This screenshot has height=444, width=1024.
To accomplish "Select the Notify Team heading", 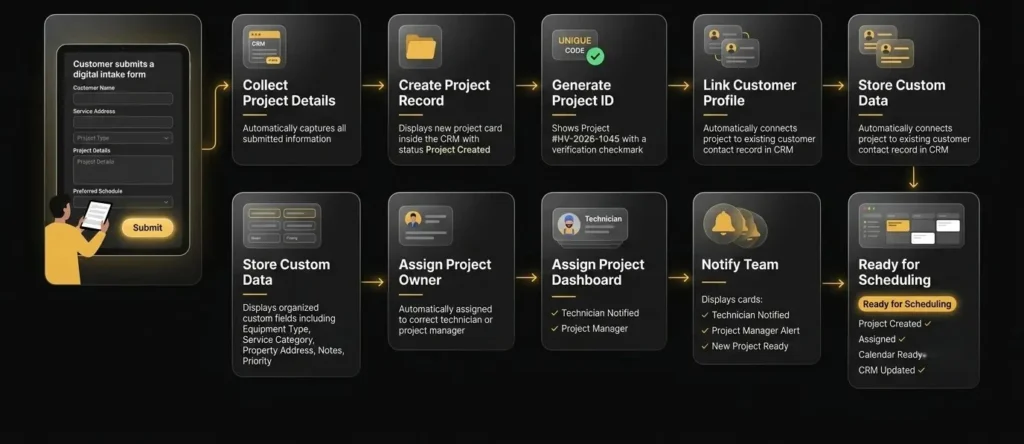I will pyautogui.click(x=739, y=264).
